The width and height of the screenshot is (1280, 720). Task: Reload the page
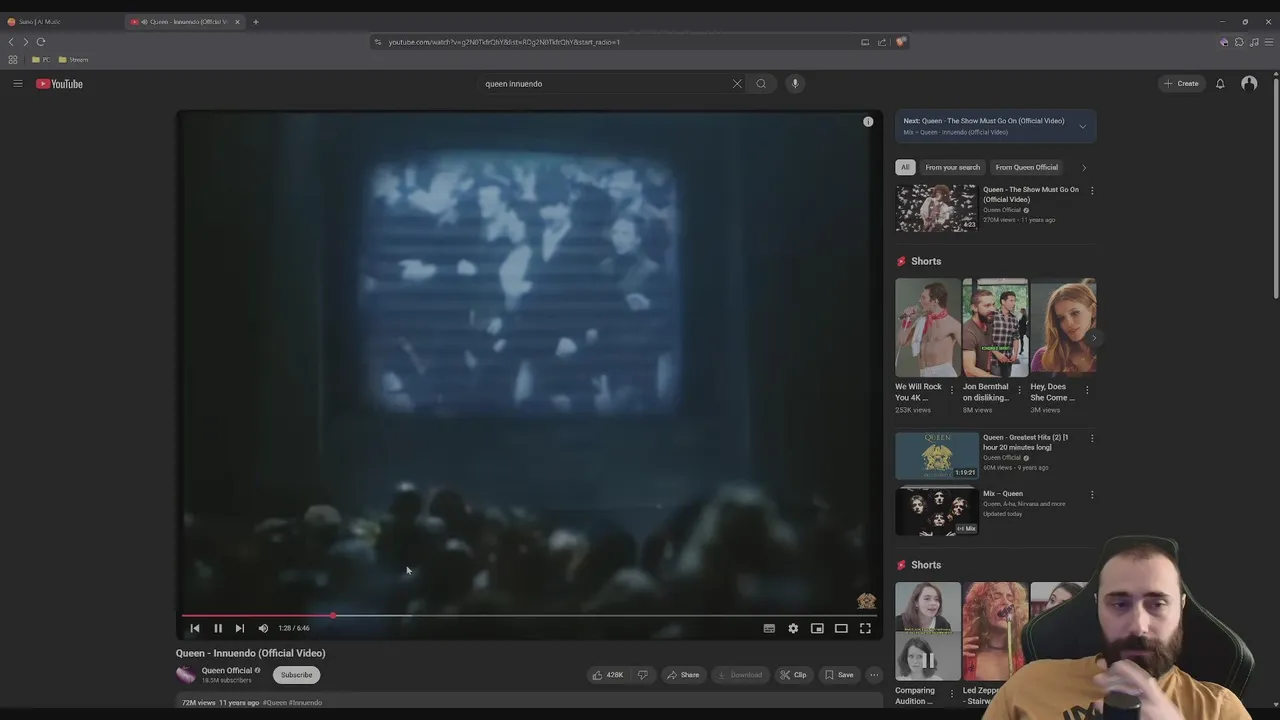41,42
